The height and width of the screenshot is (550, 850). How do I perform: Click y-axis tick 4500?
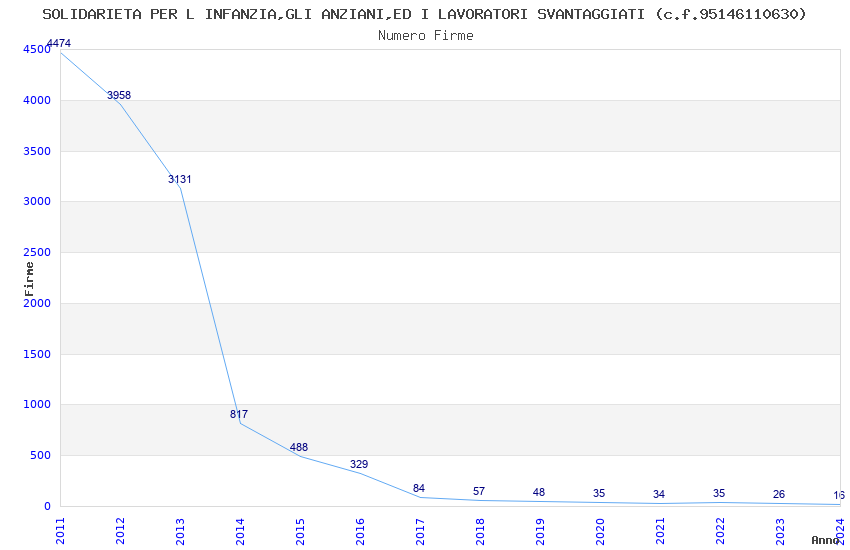37,49
